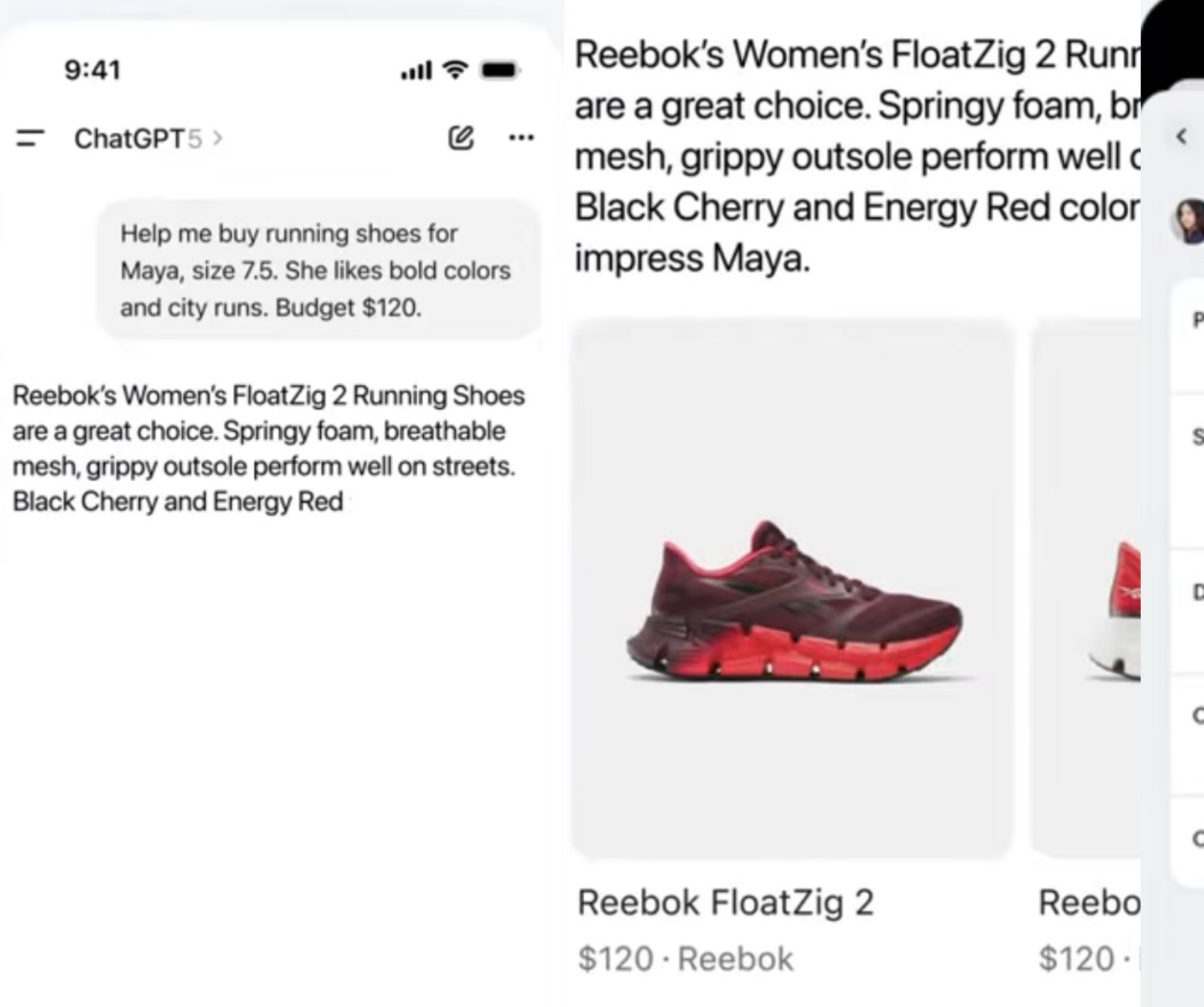Viewport: 1204px width, 1007px height.
Task: Click the 9:41 clock in status bar
Action: pyautogui.click(x=92, y=70)
